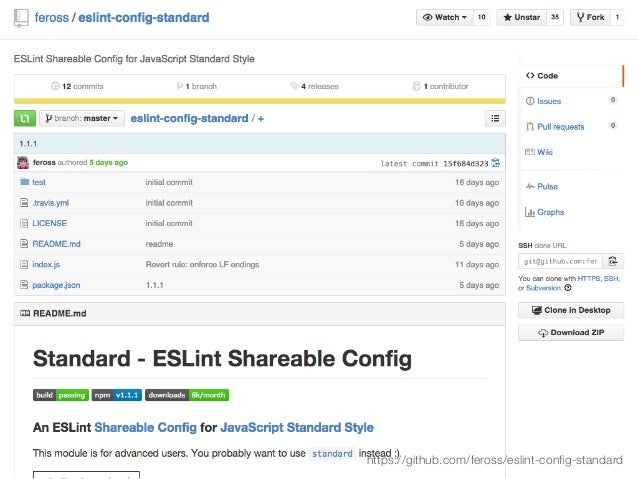The width and height of the screenshot is (638, 479).
Task: Click the plus to create new file
Action: (261, 118)
